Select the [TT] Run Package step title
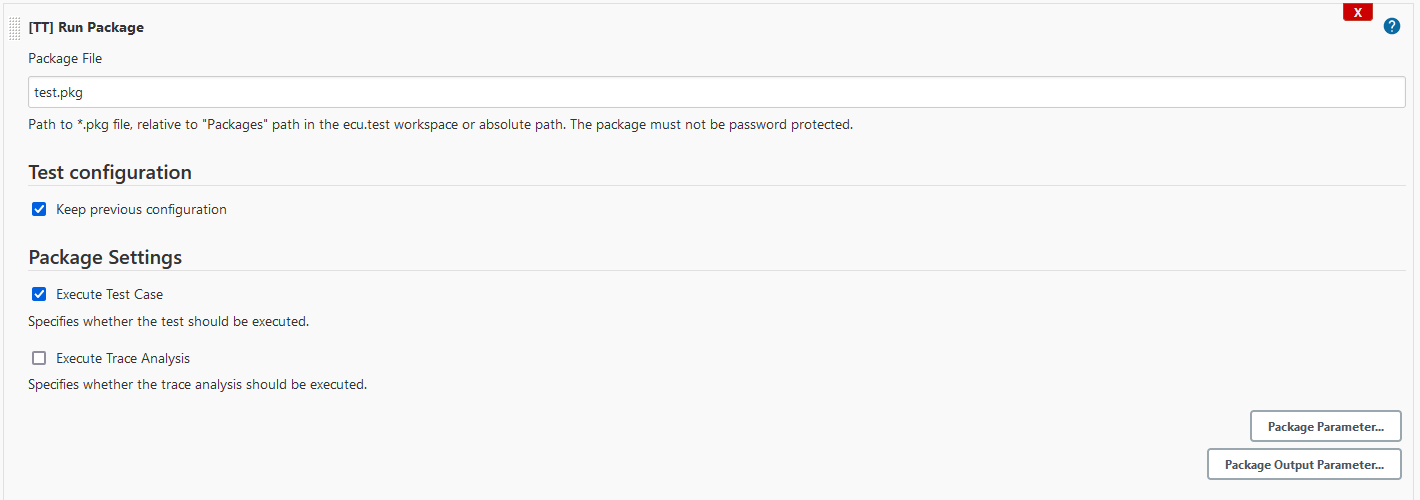Screen dimensions: 1420x500 86,28
